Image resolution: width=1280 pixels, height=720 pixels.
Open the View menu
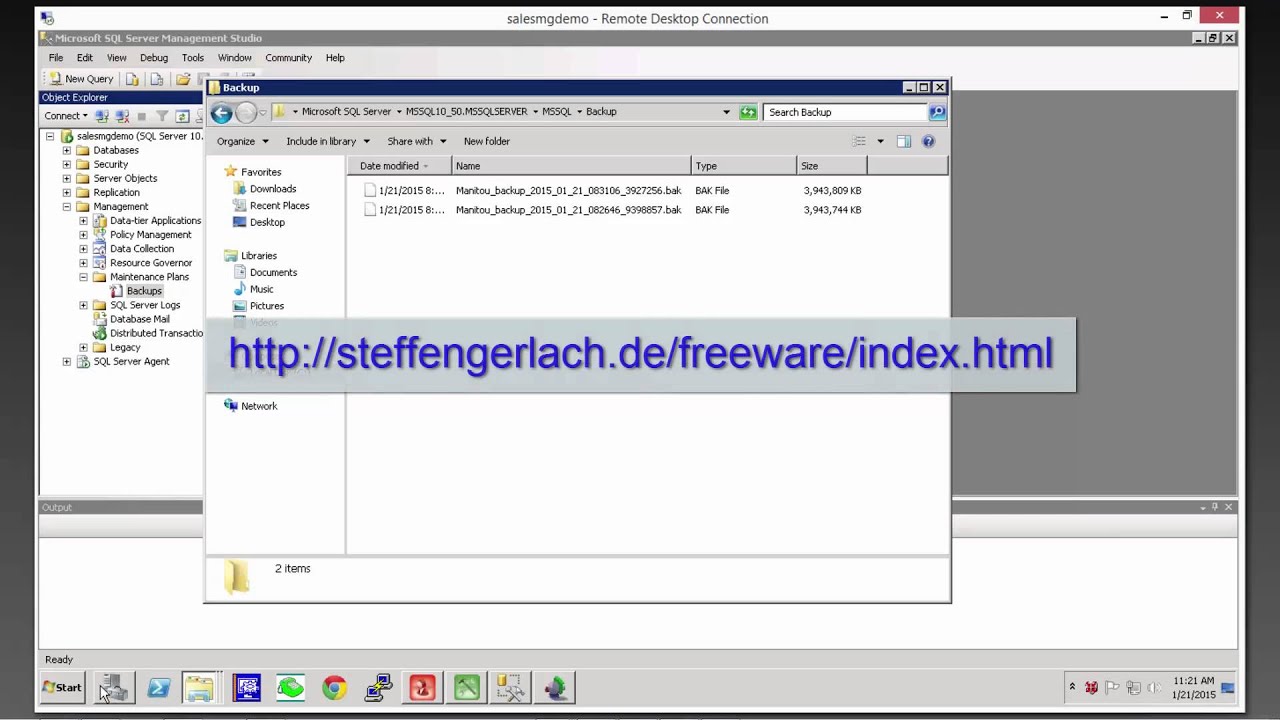pos(117,58)
